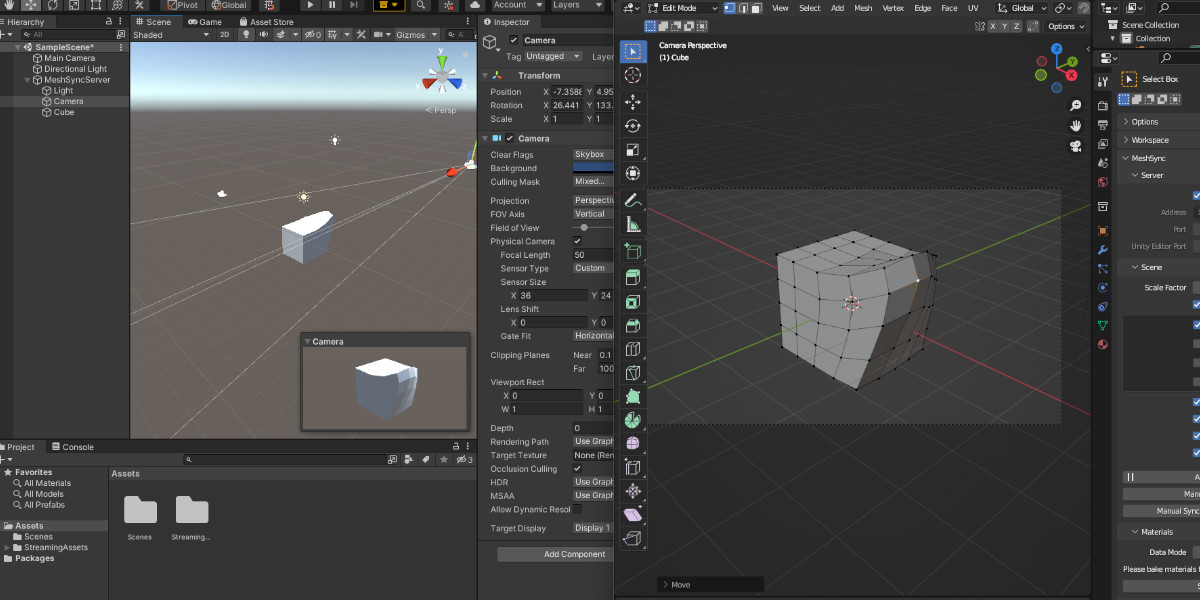Viewport: 1200px width, 600px height.
Task: Switch to the Game tab
Action: click(x=204, y=22)
